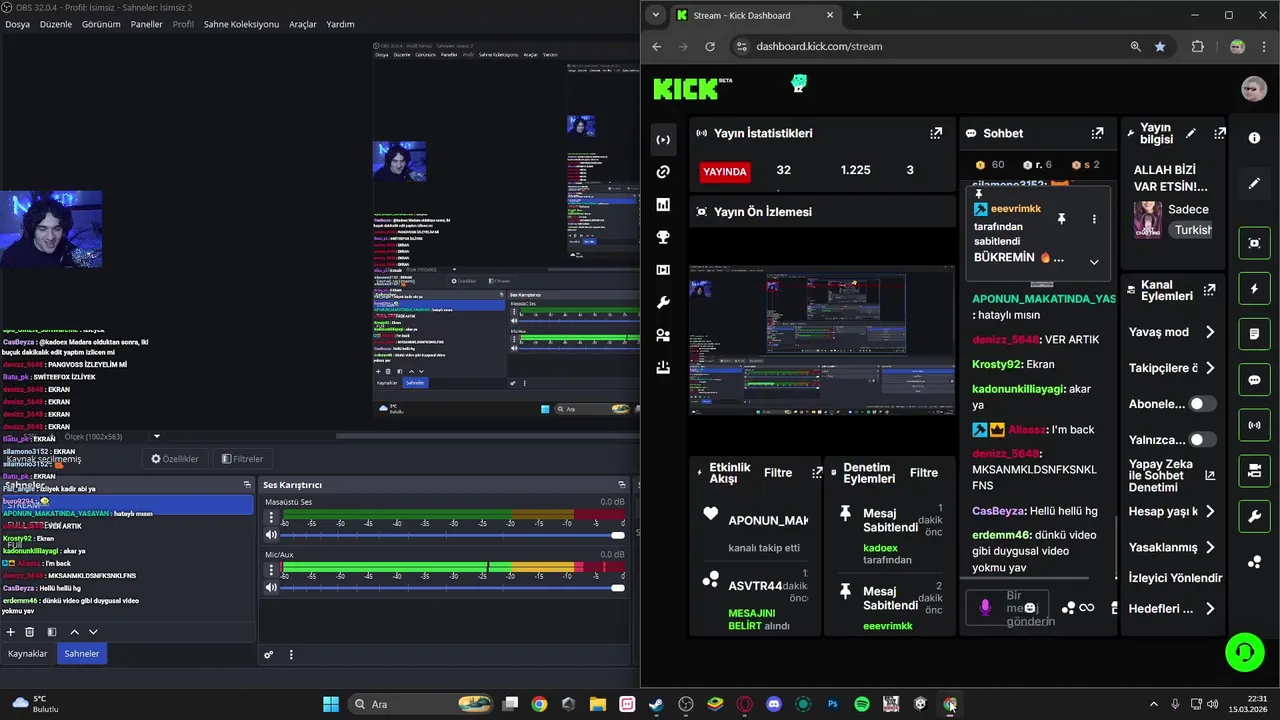The height and width of the screenshot is (720, 1280).
Task: Pop out the Yayın İstatistikleri panel
Action: click(x=936, y=133)
